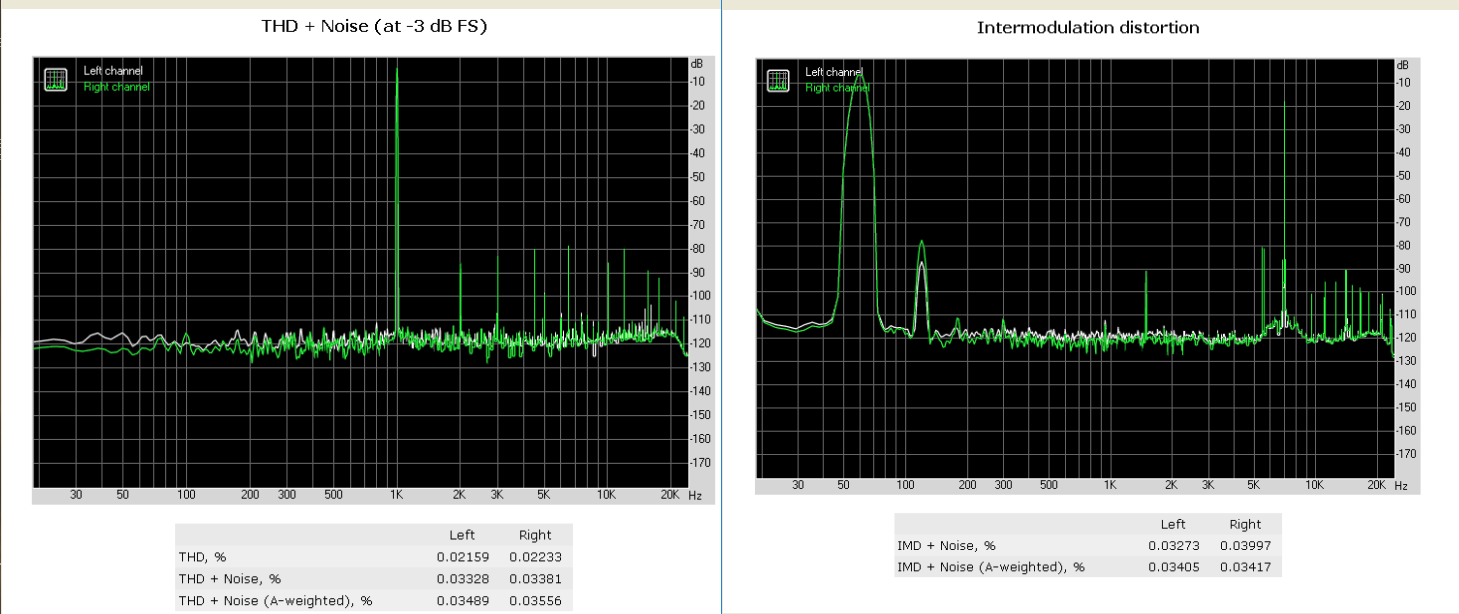Click the grid icon in the Intermodulation graph

[x=778, y=80]
